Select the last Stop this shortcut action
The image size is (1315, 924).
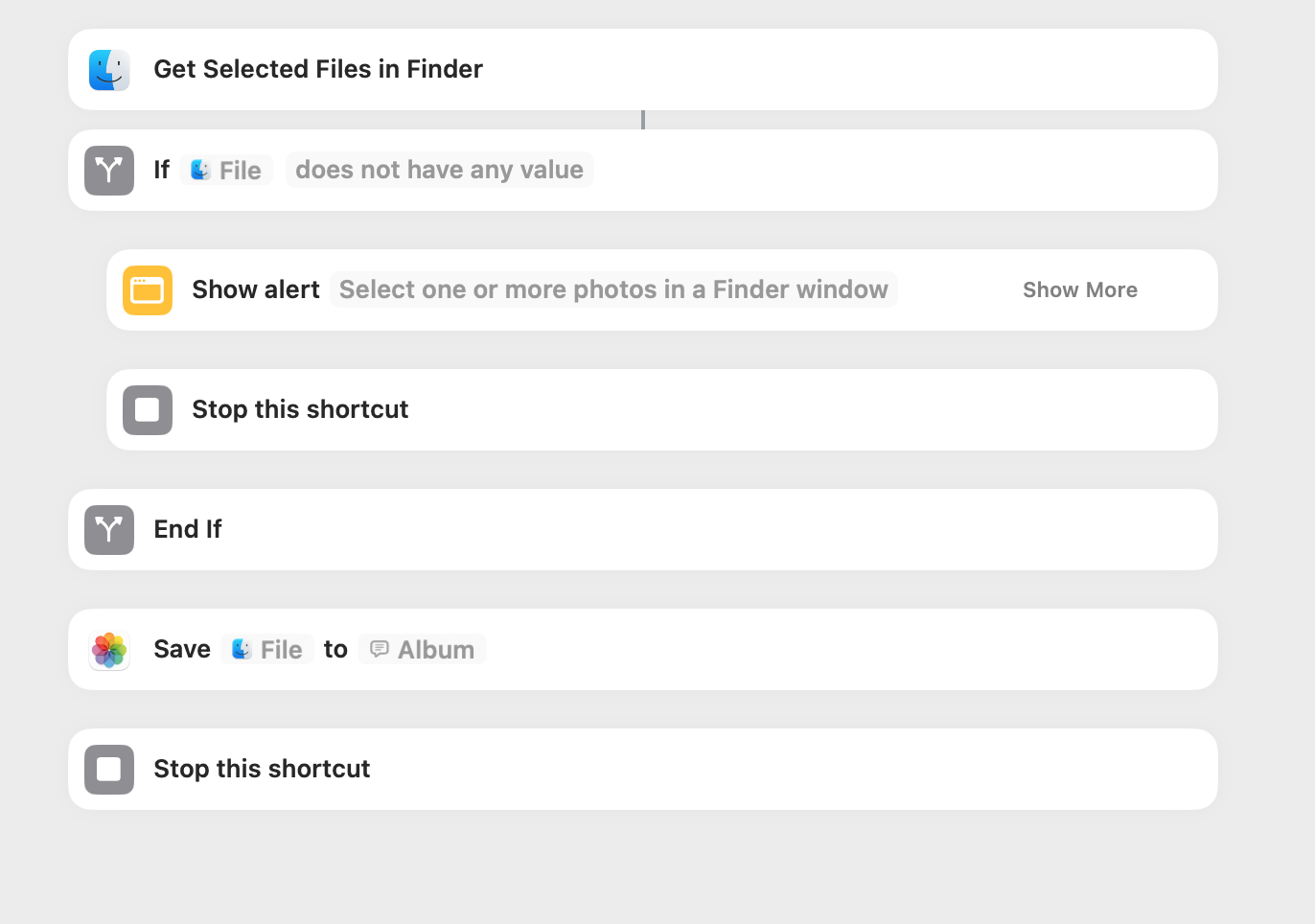tap(643, 770)
